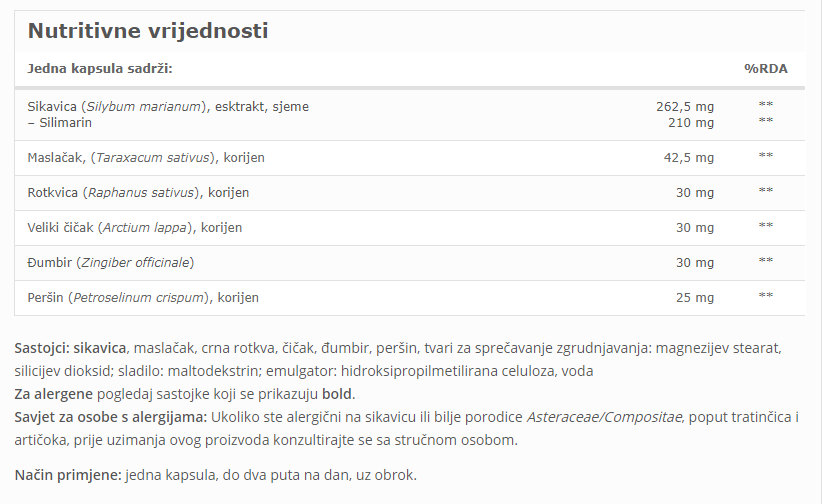Click the Za alergene bold label

tap(53, 395)
